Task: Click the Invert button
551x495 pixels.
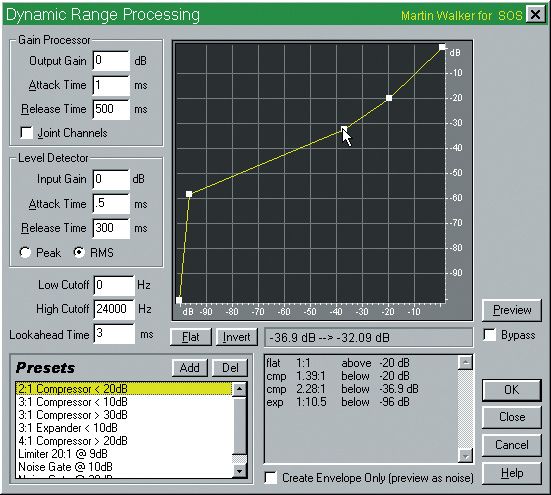Action: coord(236,337)
